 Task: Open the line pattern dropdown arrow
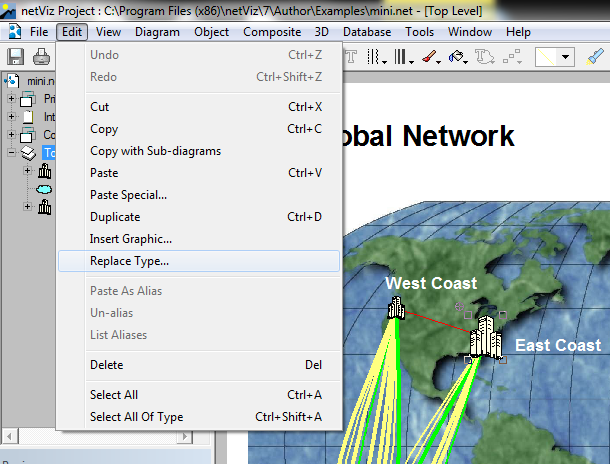567,57
